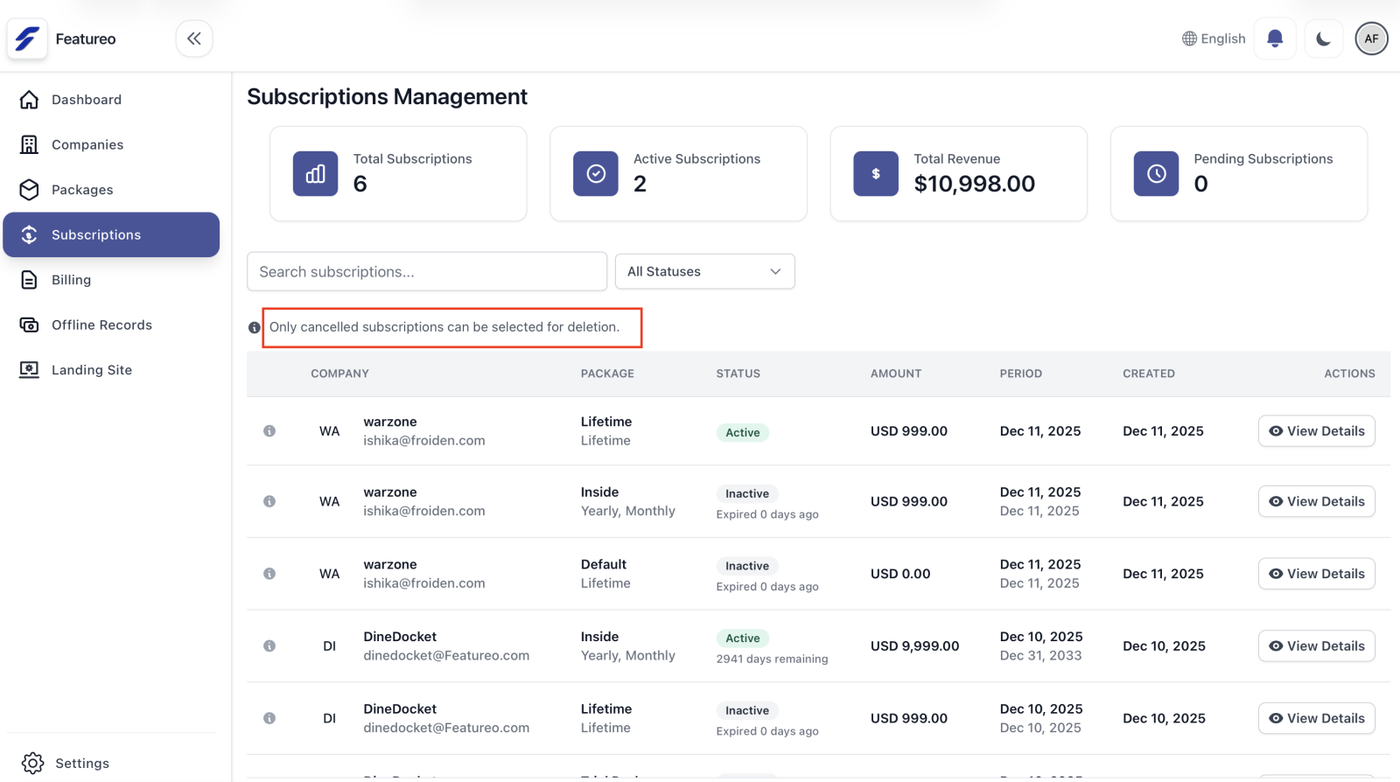This screenshot has height=782, width=1400.
Task: Expand the All Statuses dropdown
Action: tap(704, 272)
